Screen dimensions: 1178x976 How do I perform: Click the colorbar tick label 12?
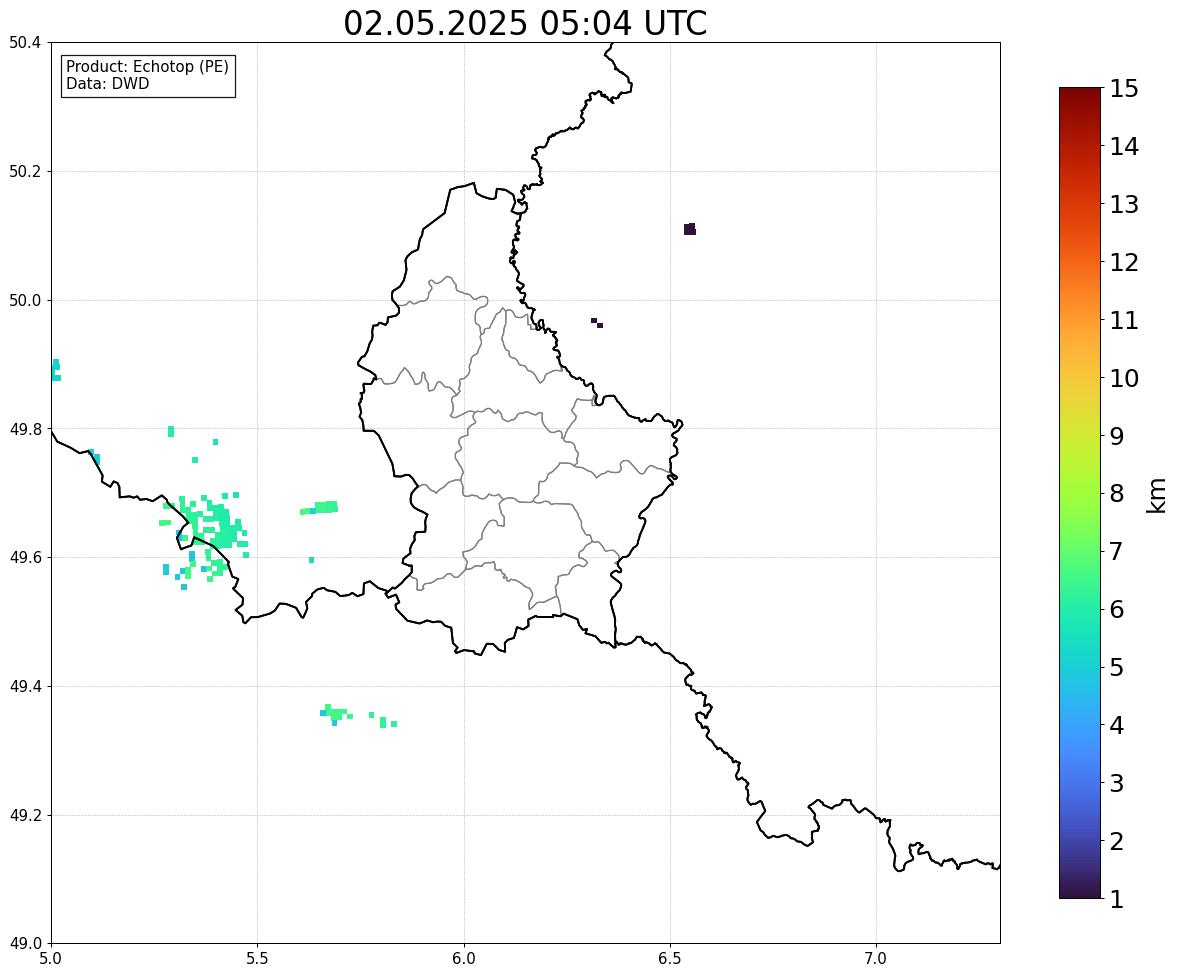click(1124, 262)
